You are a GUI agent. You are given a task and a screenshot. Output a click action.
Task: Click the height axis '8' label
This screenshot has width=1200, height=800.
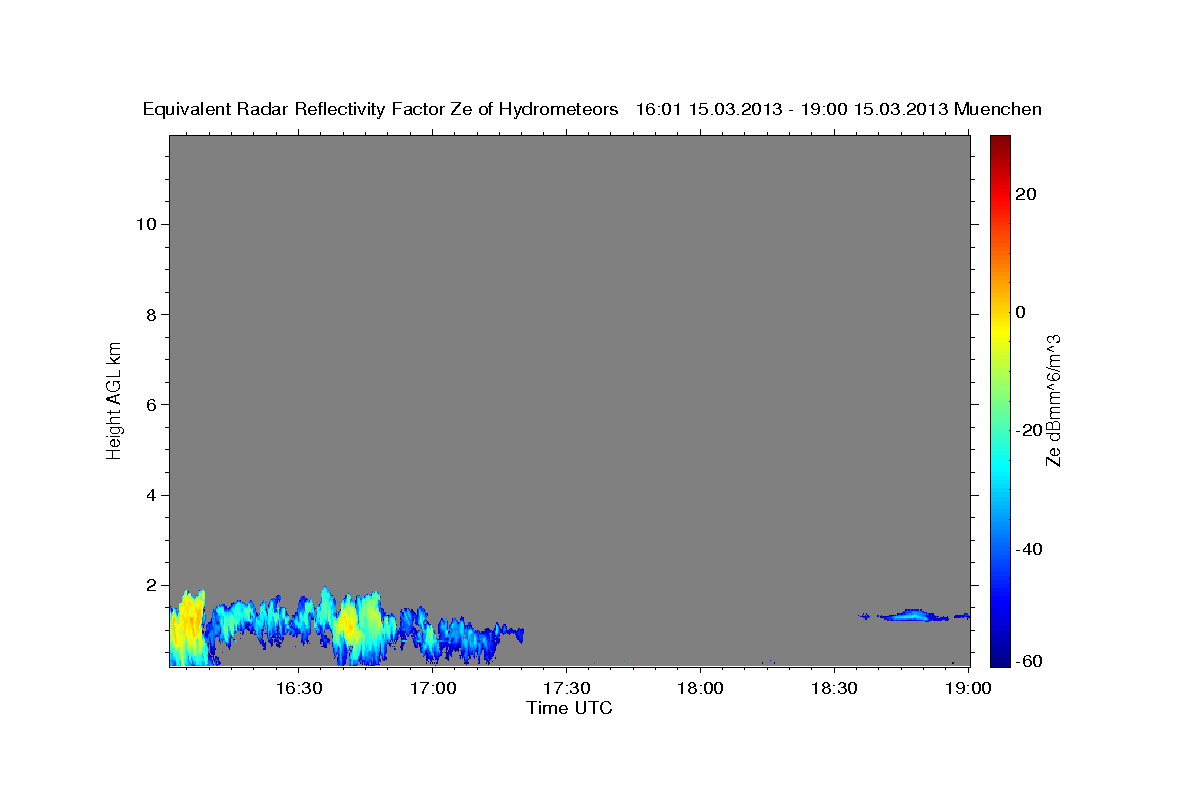pos(153,314)
